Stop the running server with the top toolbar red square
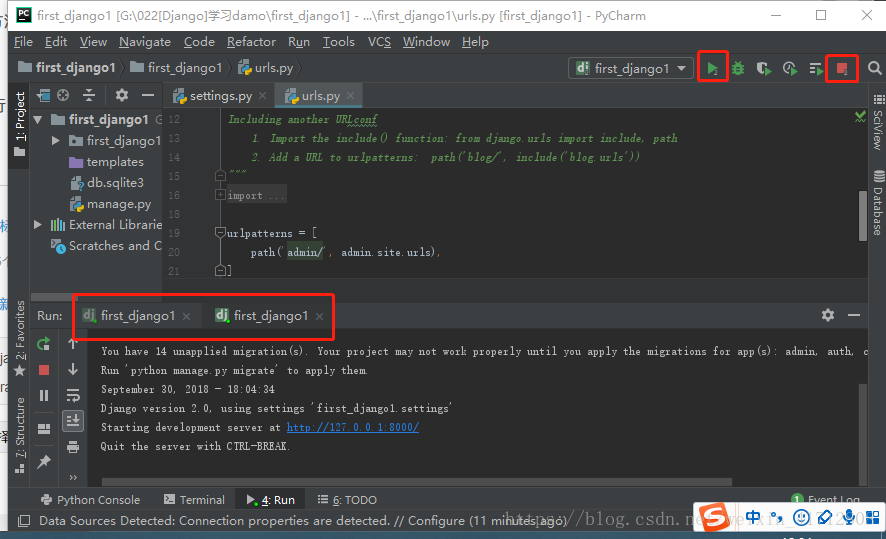Viewport: 886px width, 539px height. click(842, 68)
